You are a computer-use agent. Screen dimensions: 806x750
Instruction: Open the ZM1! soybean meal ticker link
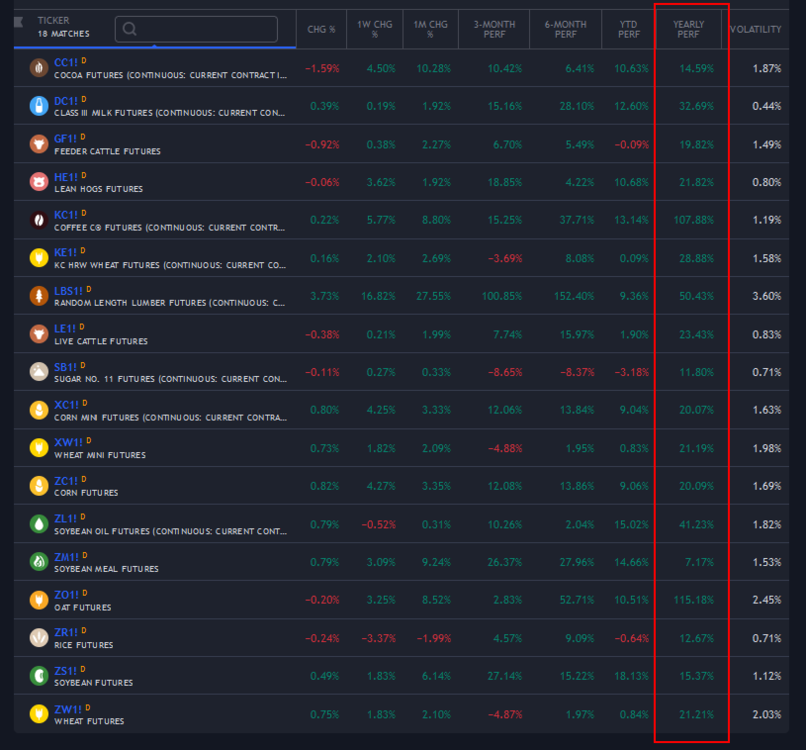point(66,556)
